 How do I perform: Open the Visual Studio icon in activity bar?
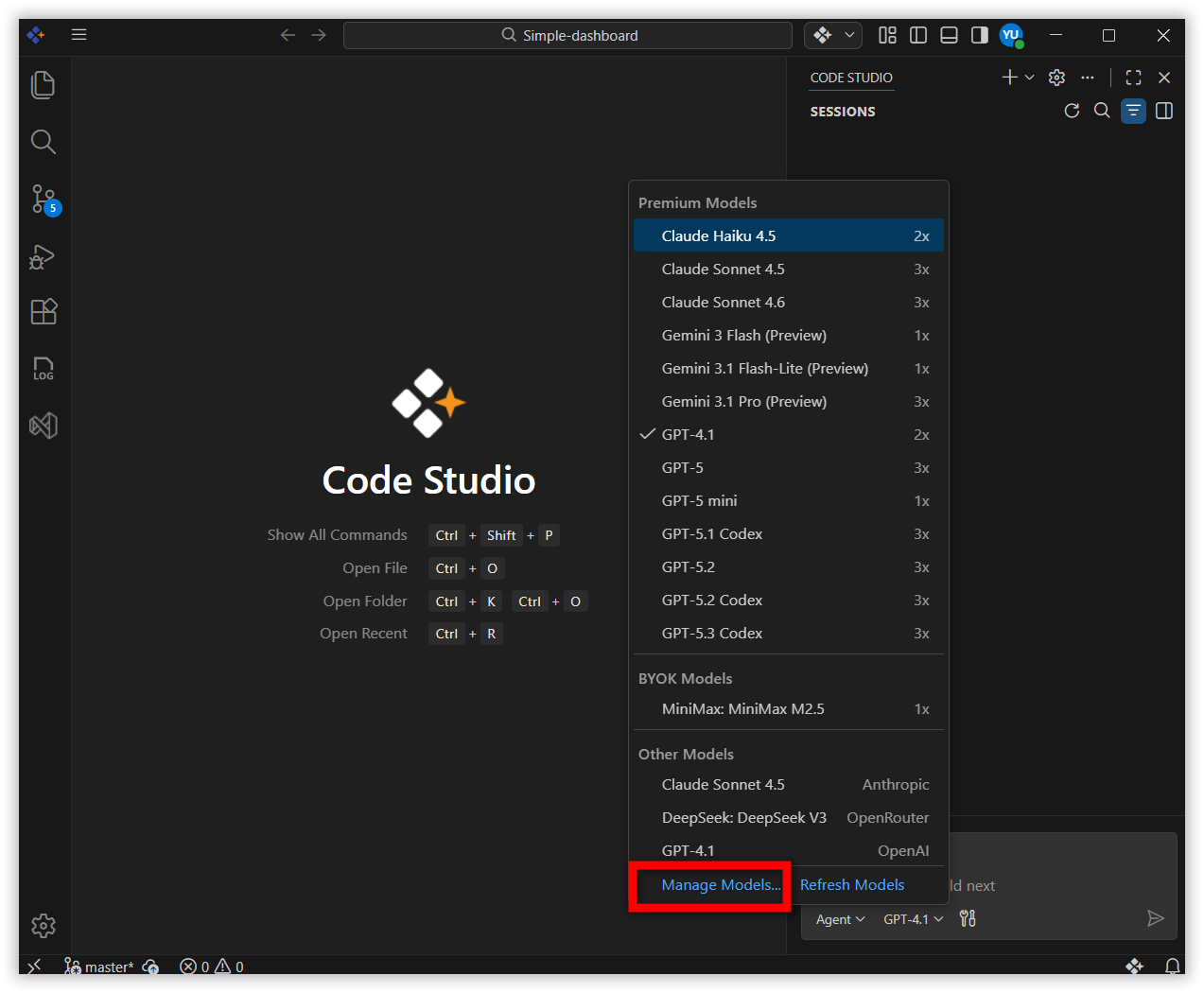44,426
